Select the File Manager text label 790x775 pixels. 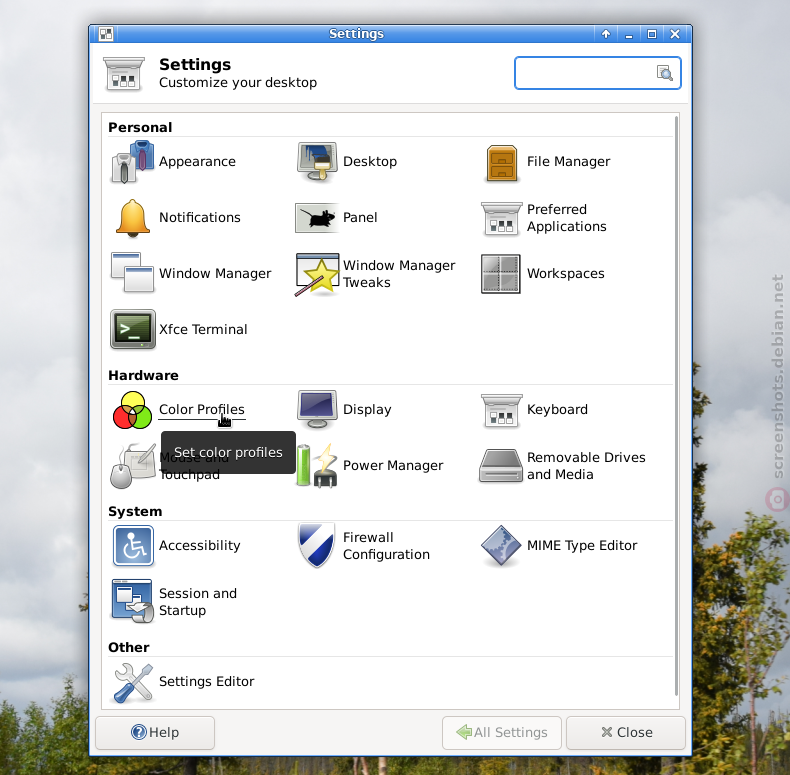click(x=568, y=161)
